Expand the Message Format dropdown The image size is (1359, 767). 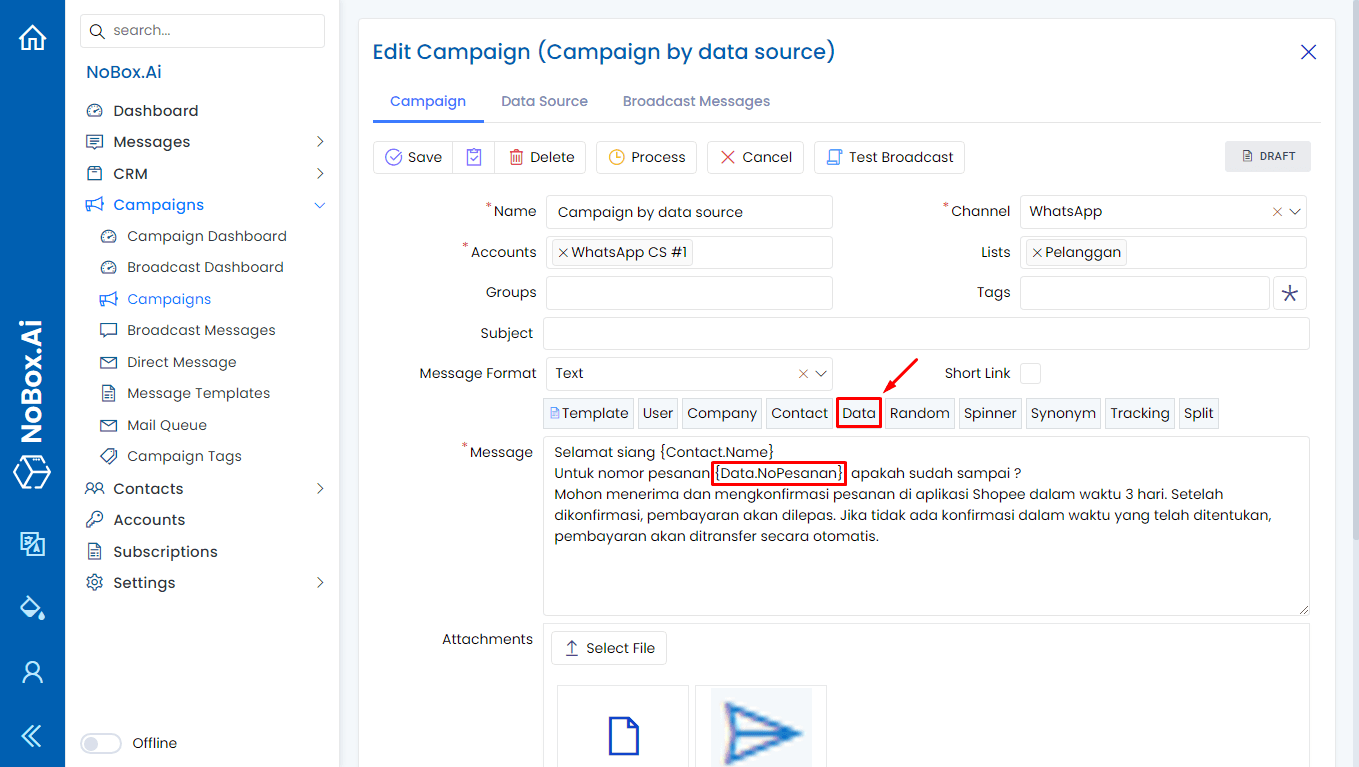tap(822, 373)
